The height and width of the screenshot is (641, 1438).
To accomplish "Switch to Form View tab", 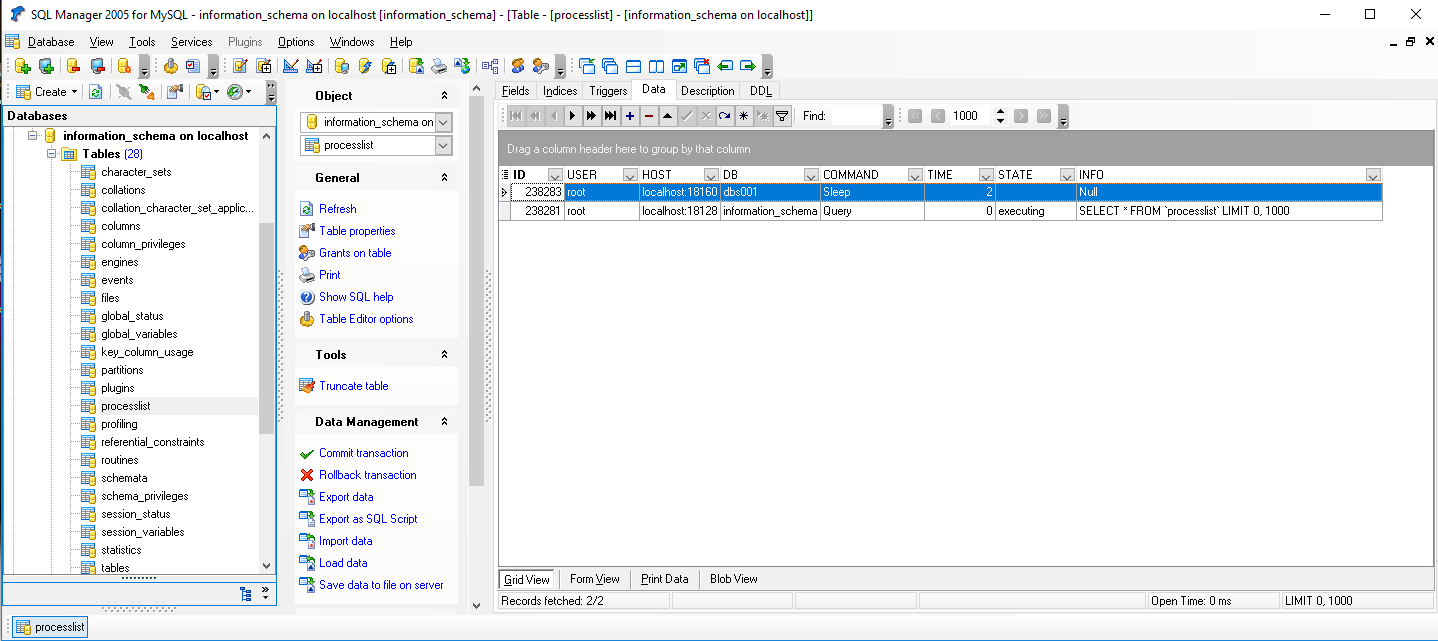I will (x=595, y=579).
